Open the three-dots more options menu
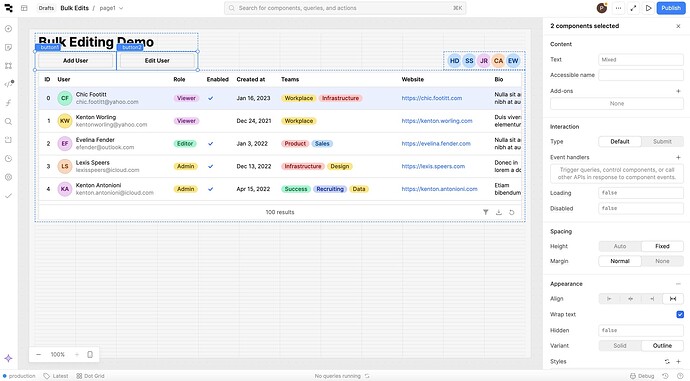The image size is (690, 381). (618, 8)
